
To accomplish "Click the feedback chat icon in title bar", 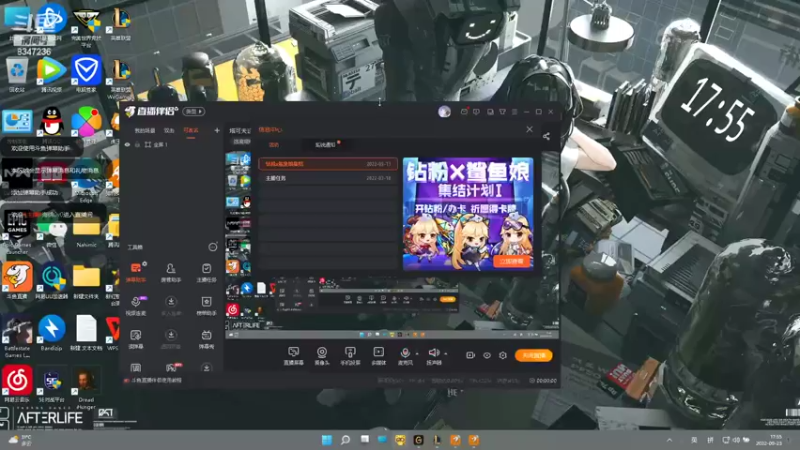I will click(477, 111).
